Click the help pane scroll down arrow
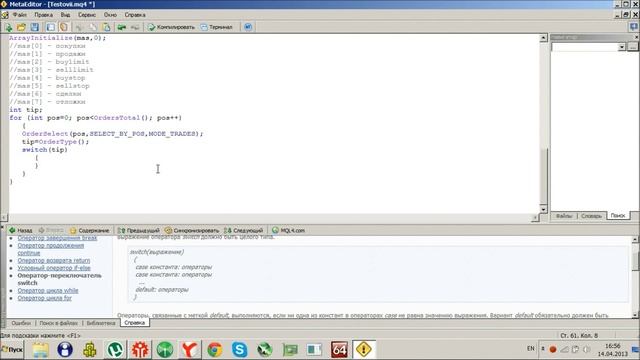Viewport: 640px width, 360px height. click(x=636, y=315)
